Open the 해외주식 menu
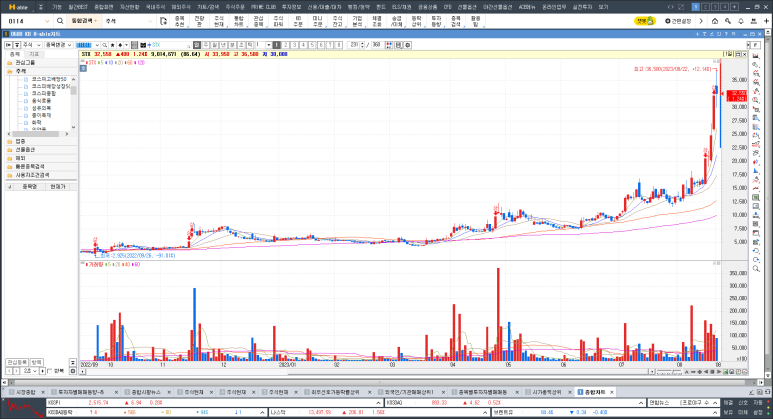773x419 pixels. pyautogui.click(x=181, y=7)
